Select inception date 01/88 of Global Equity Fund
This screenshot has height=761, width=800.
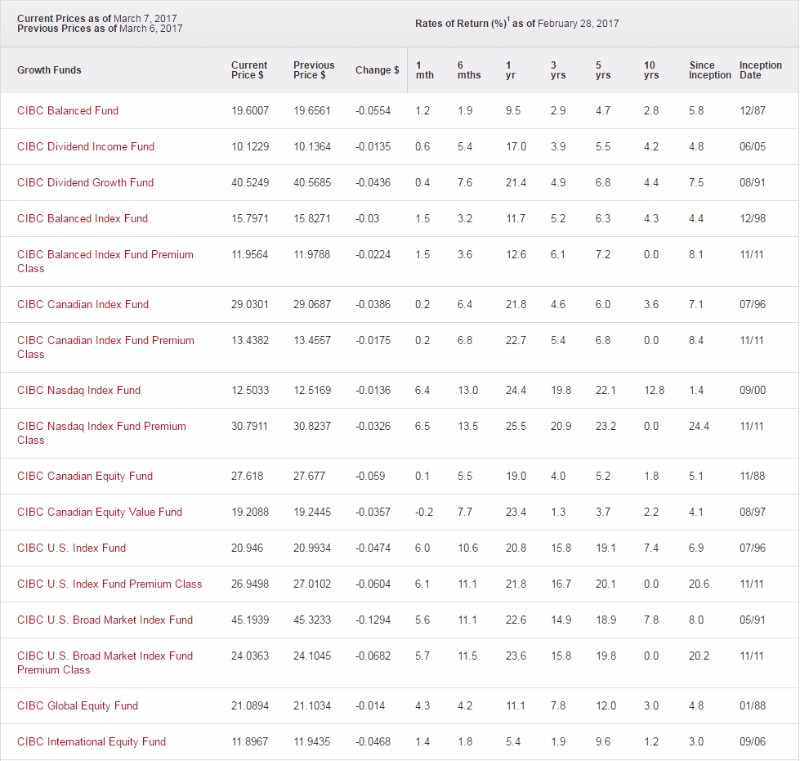753,706
